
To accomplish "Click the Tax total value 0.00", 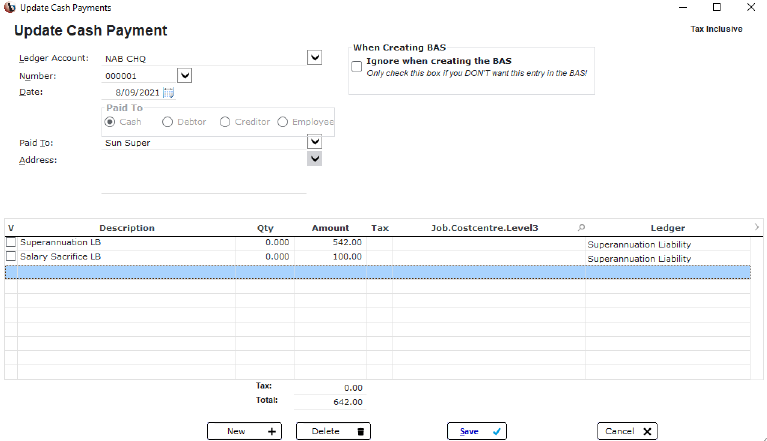I will pos(330,388).
